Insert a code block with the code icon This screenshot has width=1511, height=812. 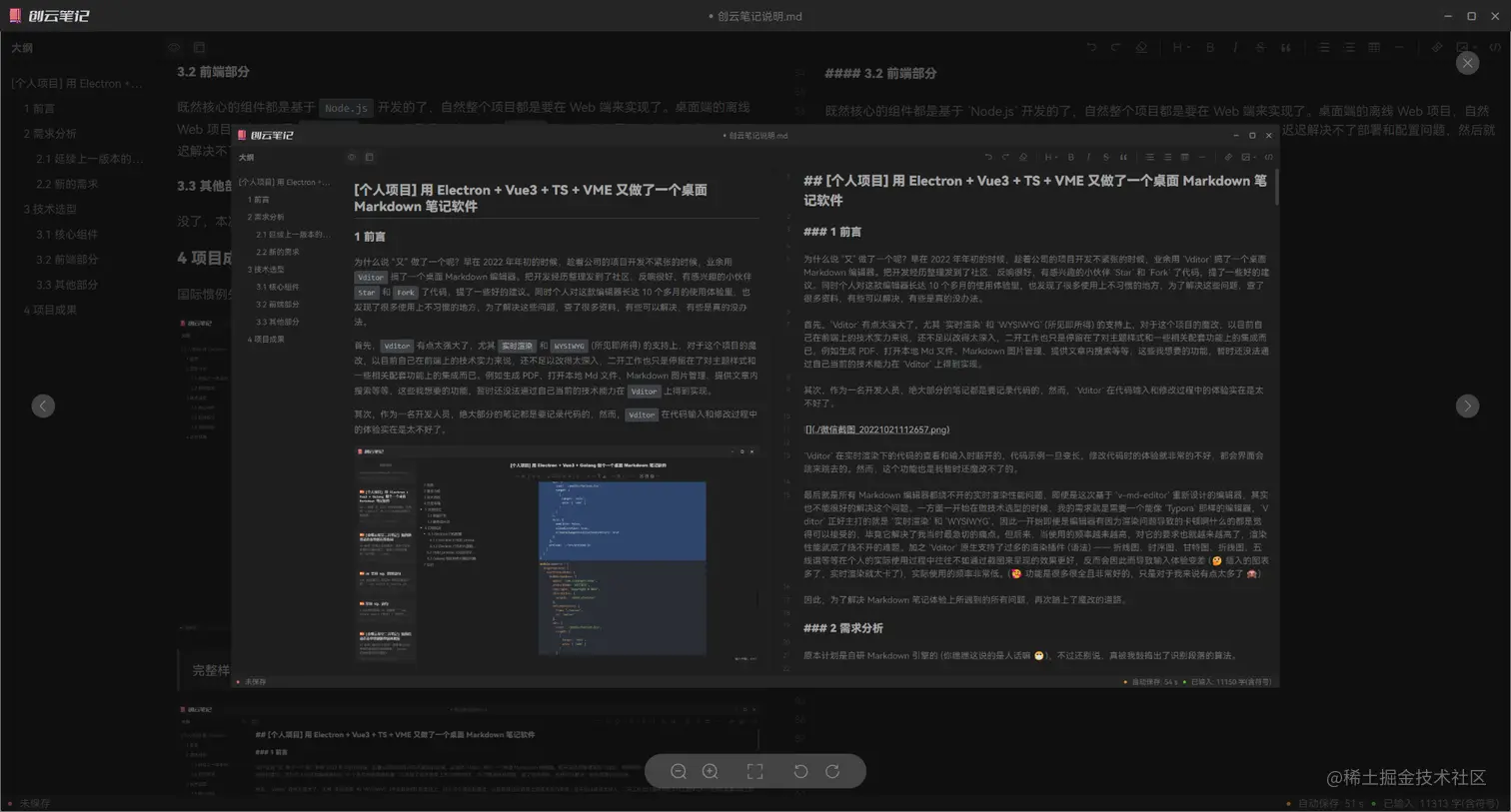click(1494, 47)
